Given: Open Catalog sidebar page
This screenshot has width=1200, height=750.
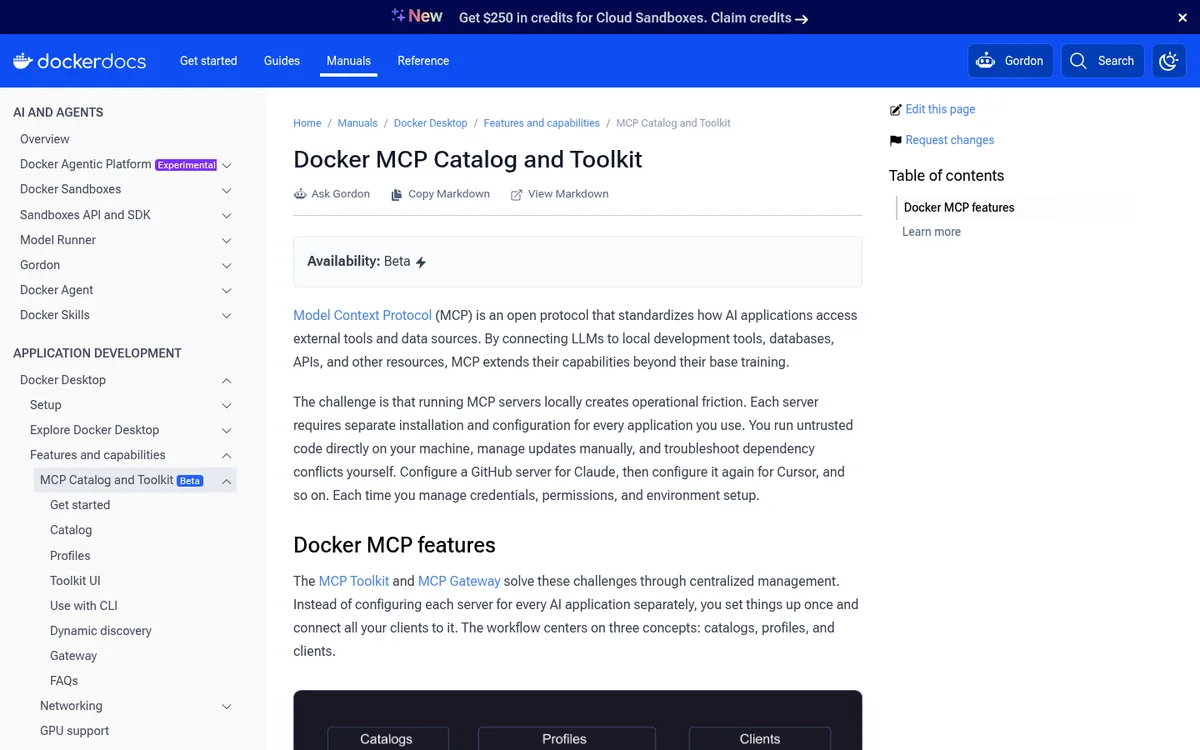Looking at the screenshot, I should point(71,530).
